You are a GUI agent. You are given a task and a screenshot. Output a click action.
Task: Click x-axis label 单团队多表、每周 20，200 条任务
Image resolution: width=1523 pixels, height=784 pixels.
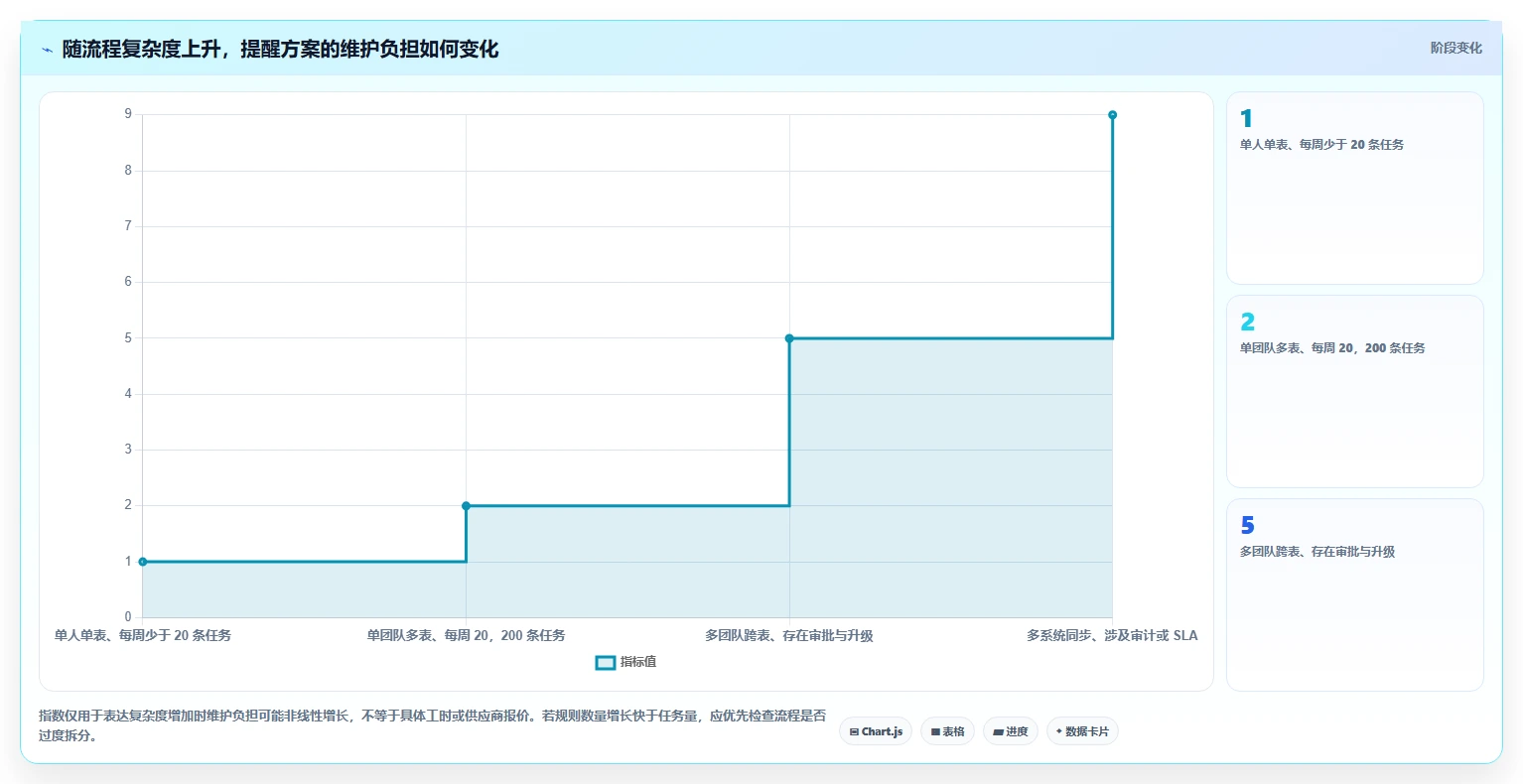[466, 635]
